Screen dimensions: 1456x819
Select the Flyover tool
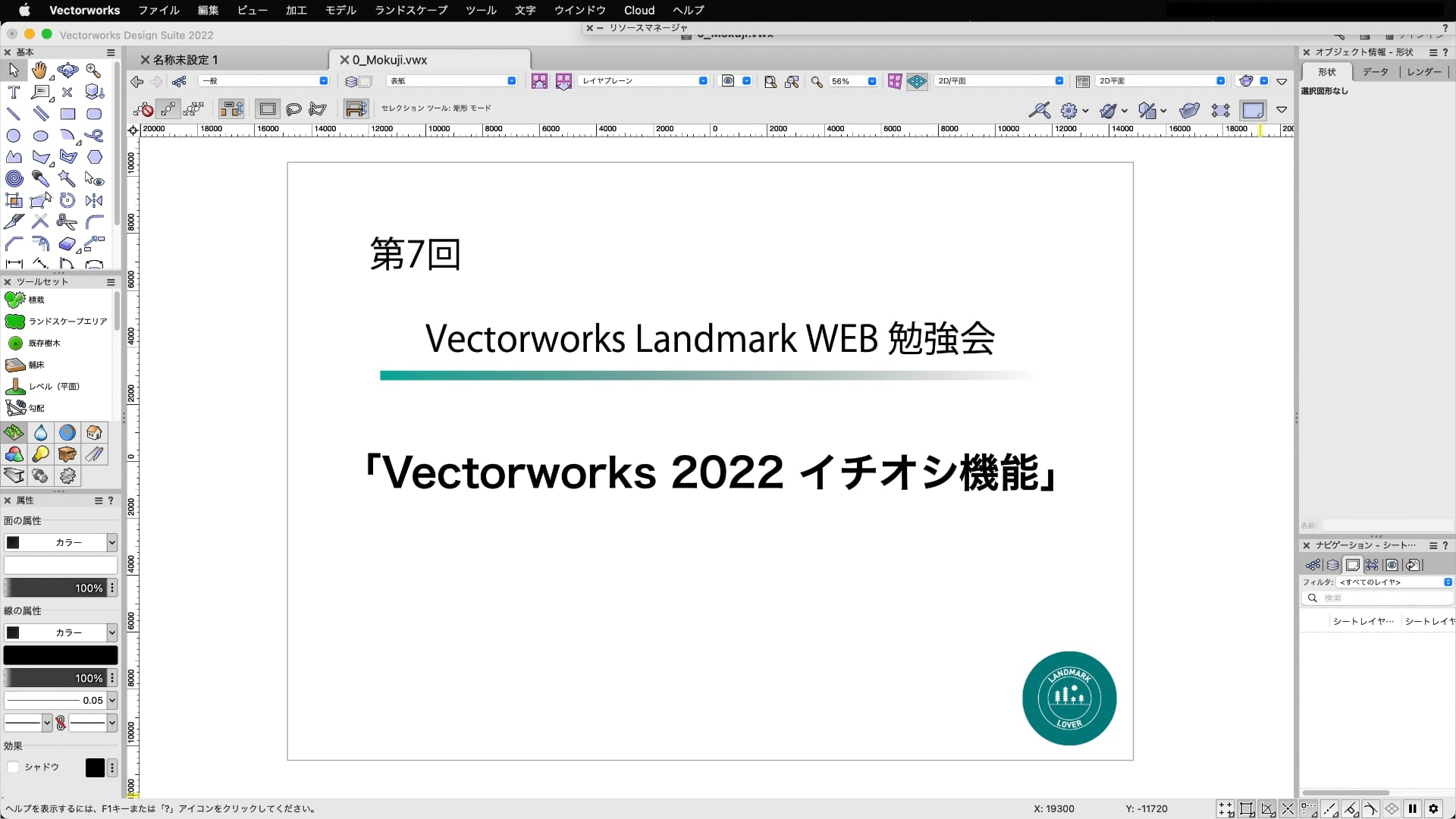point(67,71)
